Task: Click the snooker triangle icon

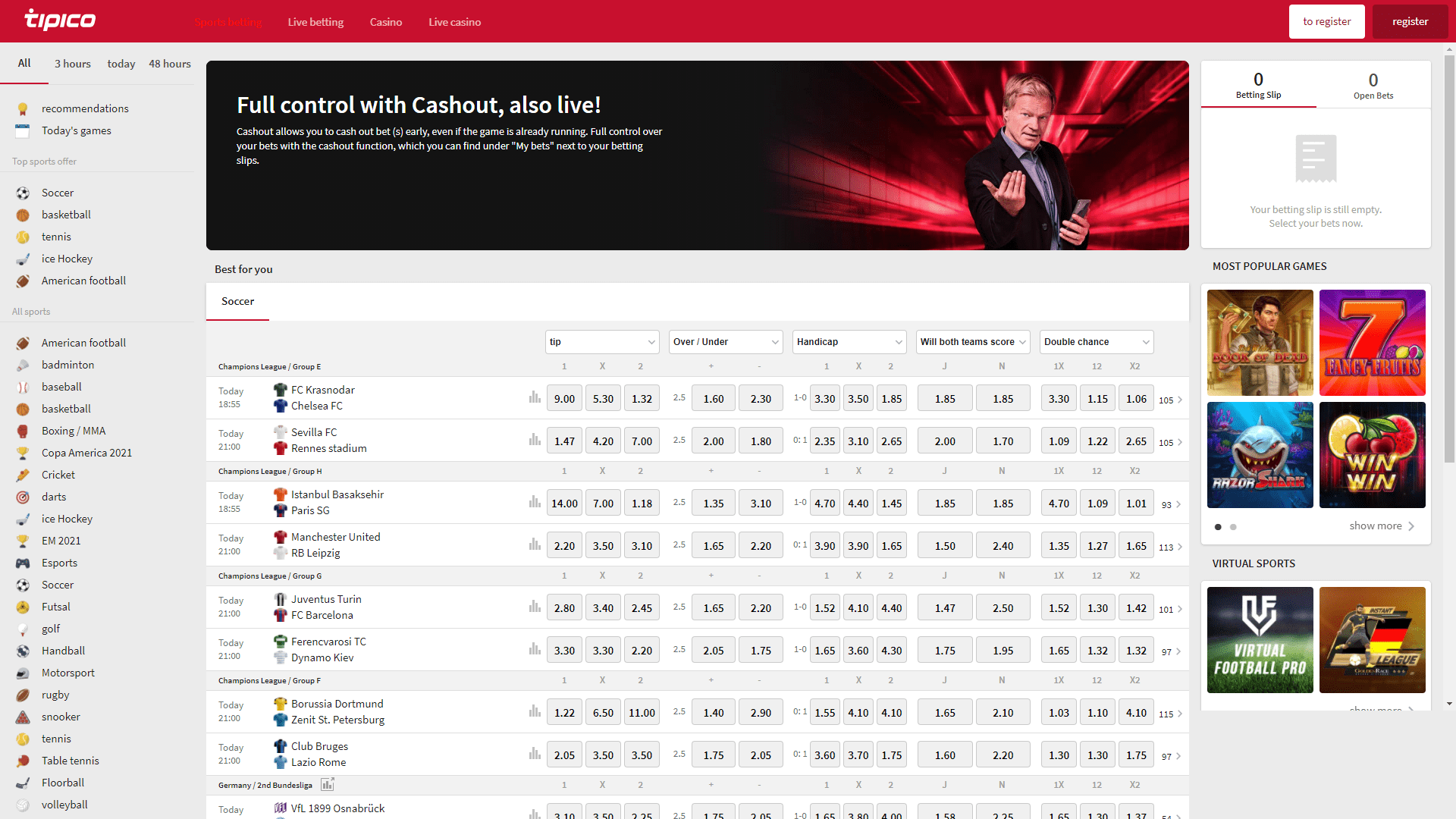Action: (23, 717)
